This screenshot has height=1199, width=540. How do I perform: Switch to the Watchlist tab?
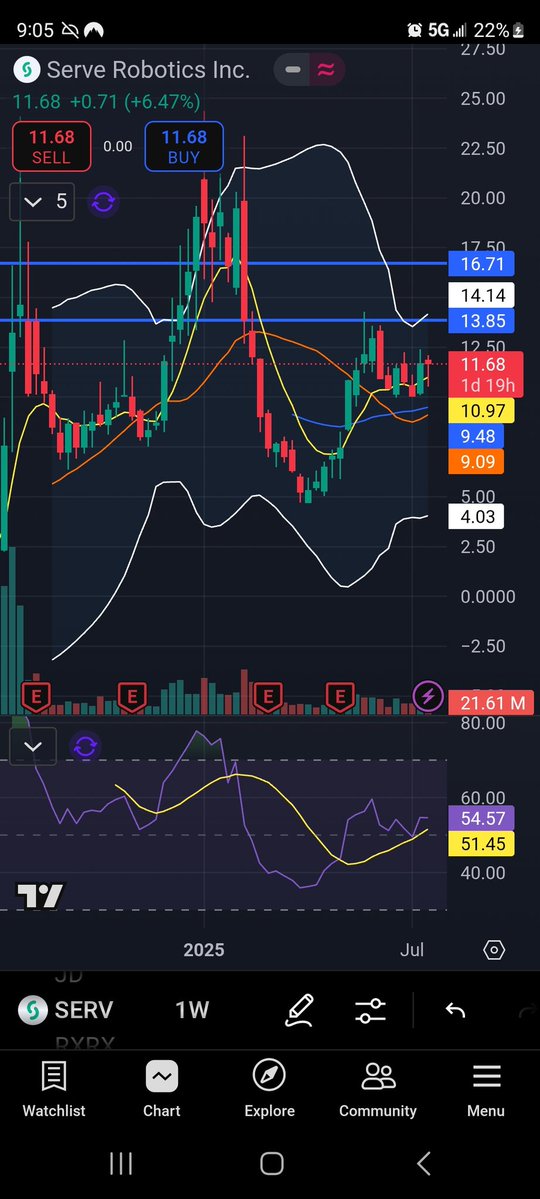click(x=54, y=1090)
